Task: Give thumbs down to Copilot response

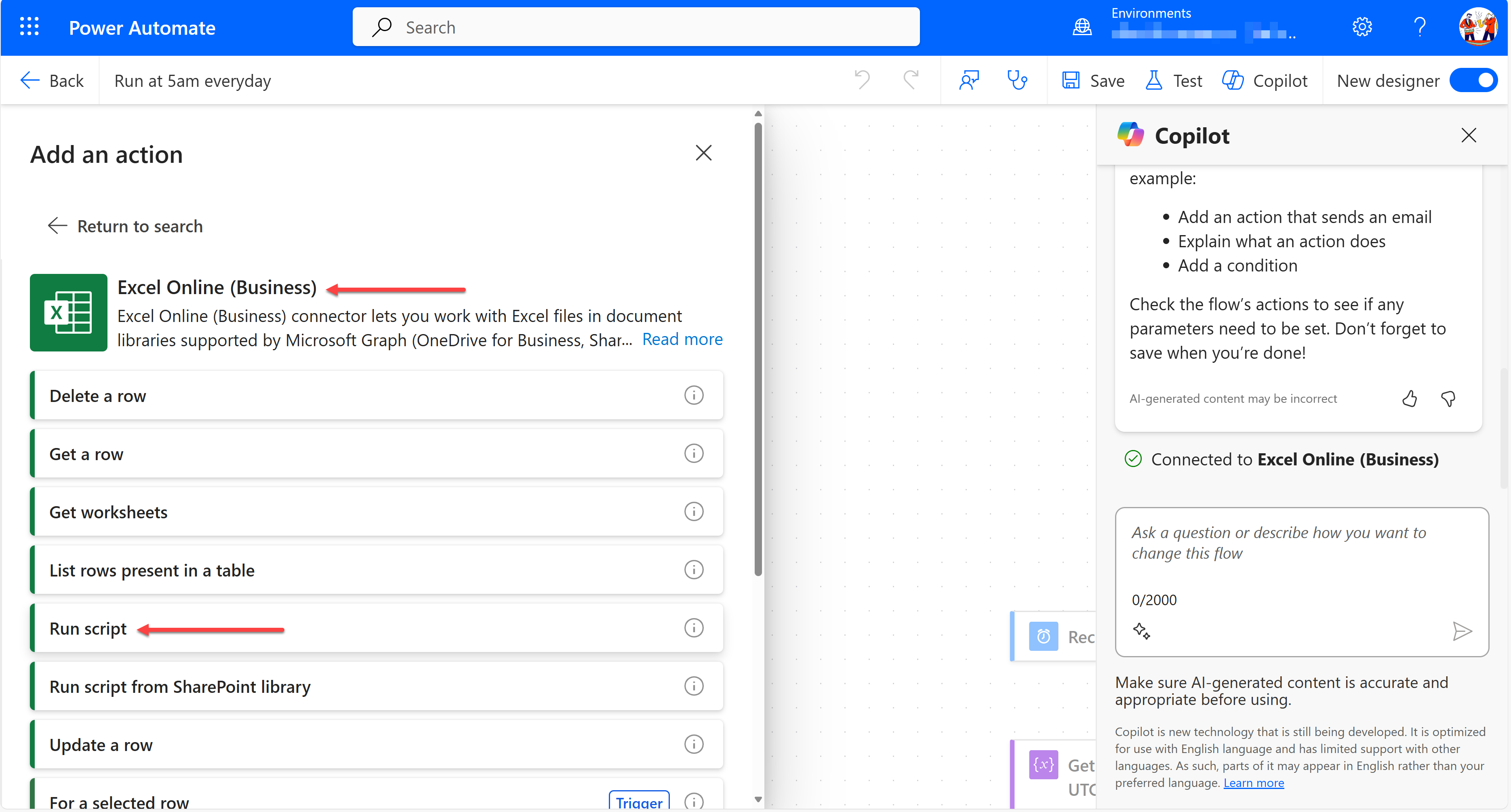Action: coord(1448,399)
